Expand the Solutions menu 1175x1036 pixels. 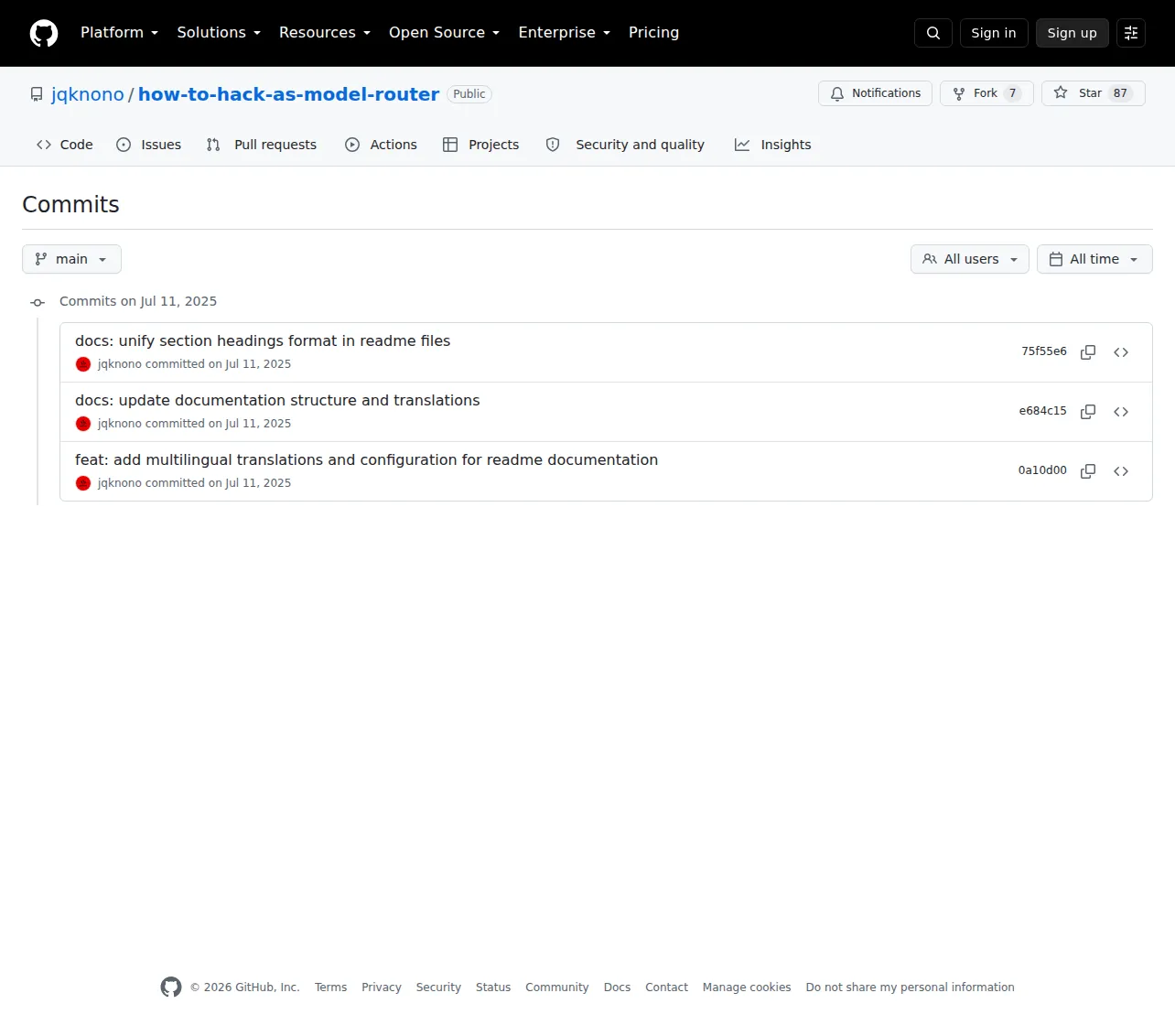pos(219,33)
